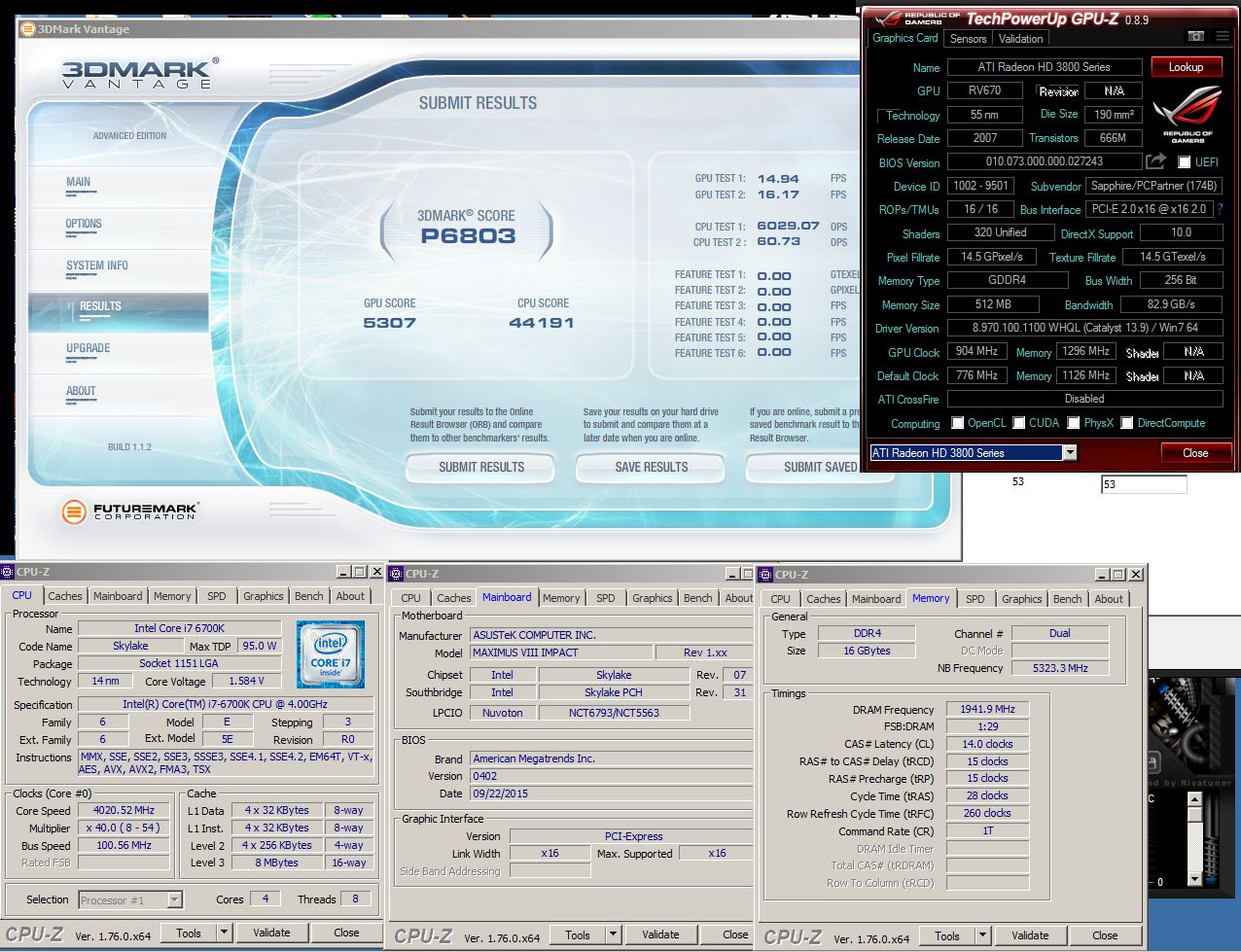
Task: Click Validate in the CPU-Z Memory window
Action: (x=1030, y=935)
